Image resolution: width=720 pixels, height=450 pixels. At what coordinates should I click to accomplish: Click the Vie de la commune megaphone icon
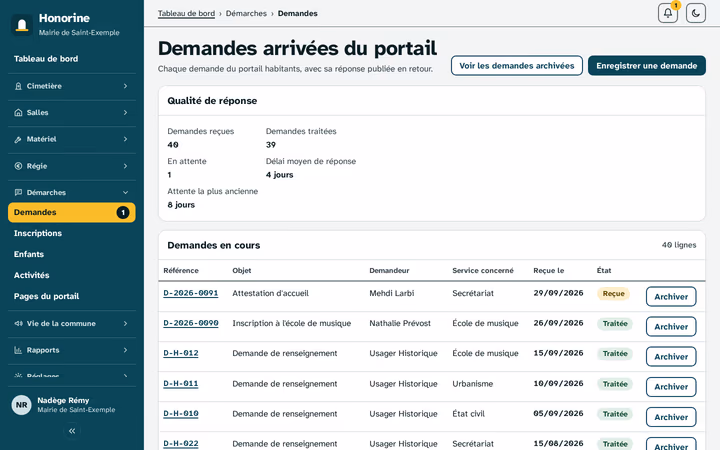pos(18,323)
